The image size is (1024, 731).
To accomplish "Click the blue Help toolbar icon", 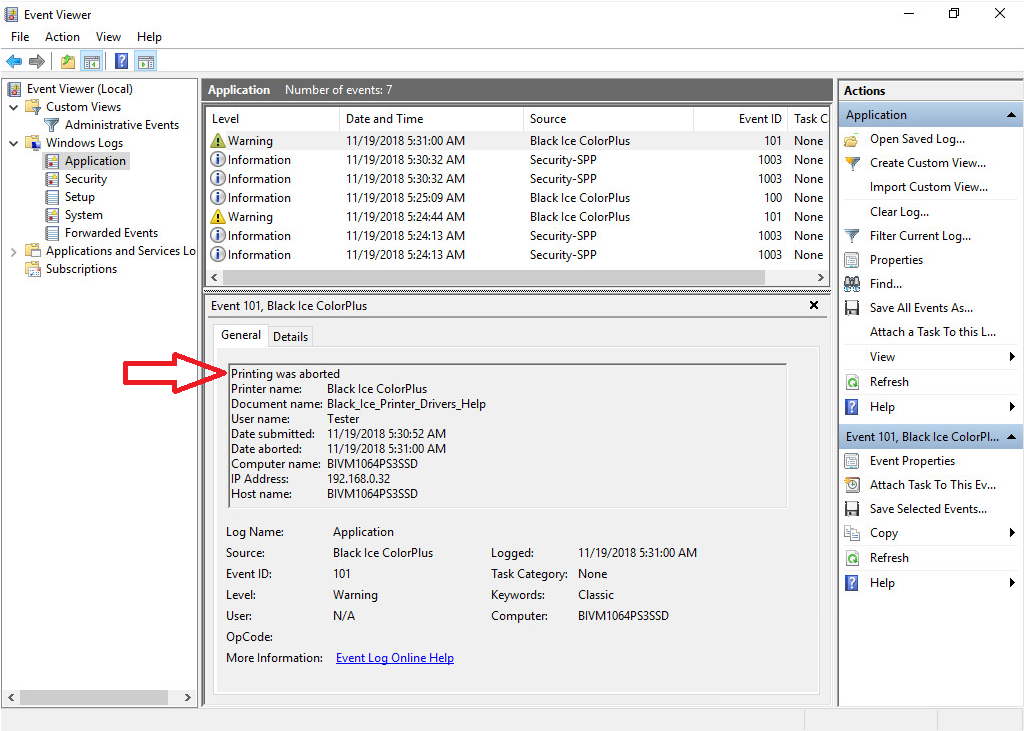I will [120, 62].
